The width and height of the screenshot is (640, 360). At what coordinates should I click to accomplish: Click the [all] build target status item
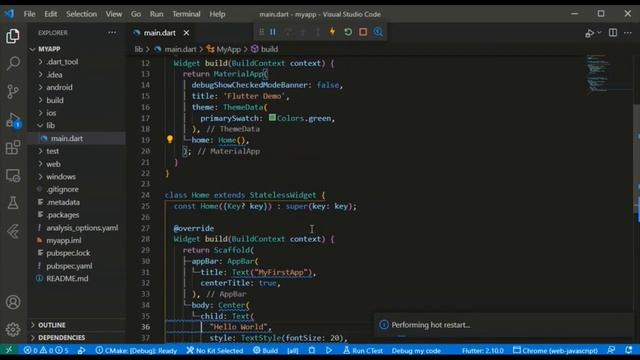(x=293, y=350)
